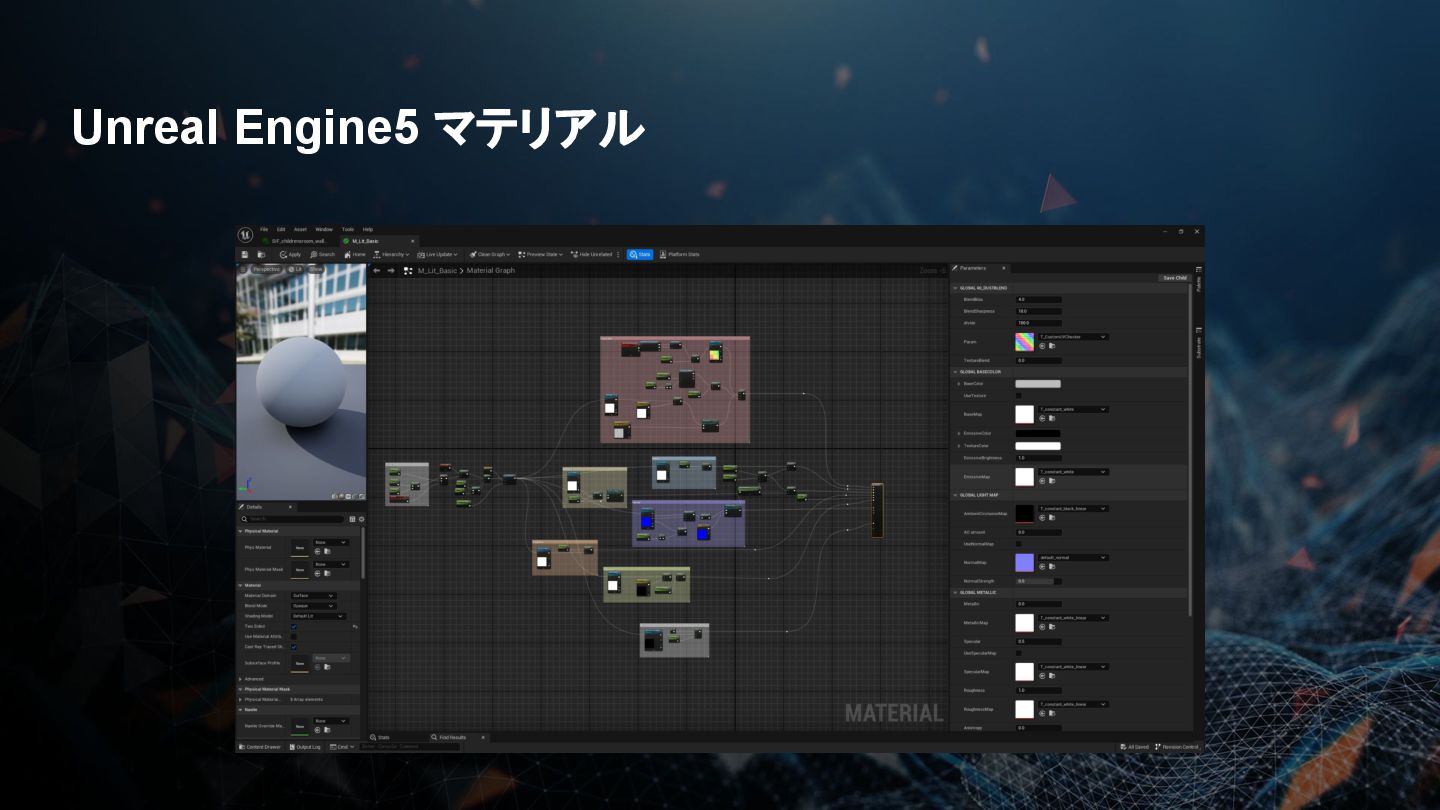1440x810 pixels.
Task: Click the Save Child button
Action: 1173,278
